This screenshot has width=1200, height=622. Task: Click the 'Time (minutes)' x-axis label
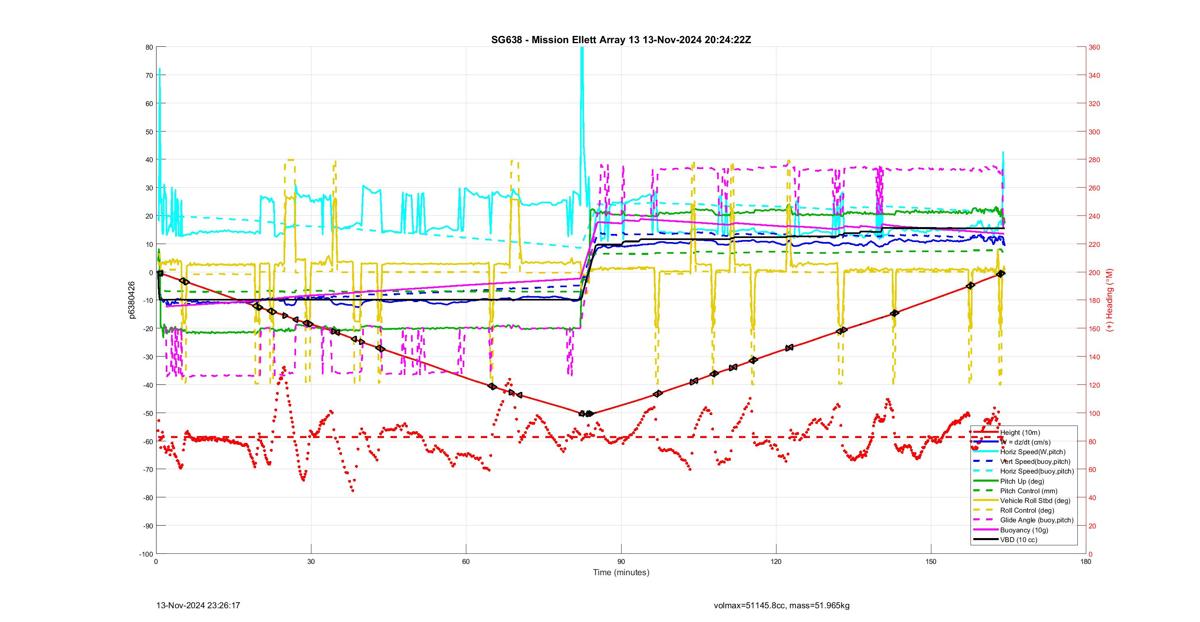(620, 573)
